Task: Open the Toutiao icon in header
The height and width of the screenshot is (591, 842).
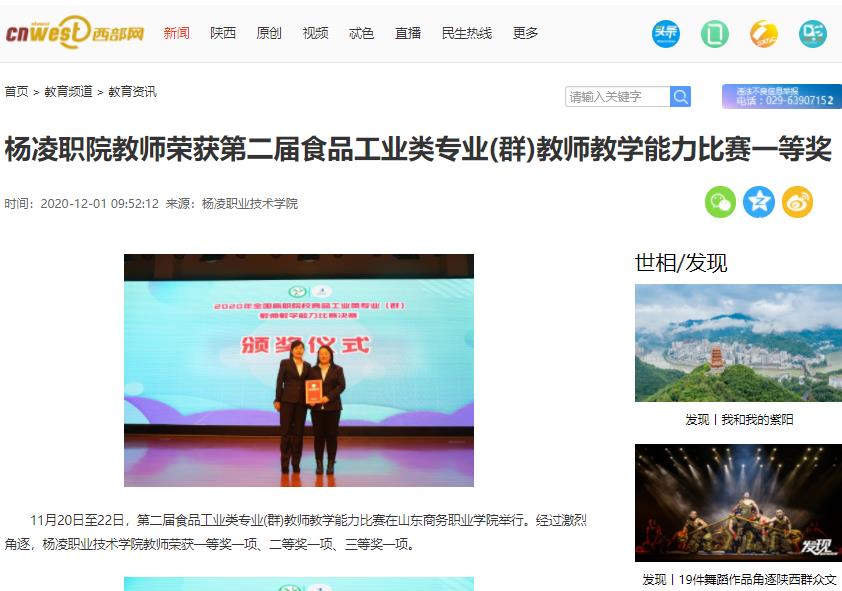Action: [x=666, y=34]
